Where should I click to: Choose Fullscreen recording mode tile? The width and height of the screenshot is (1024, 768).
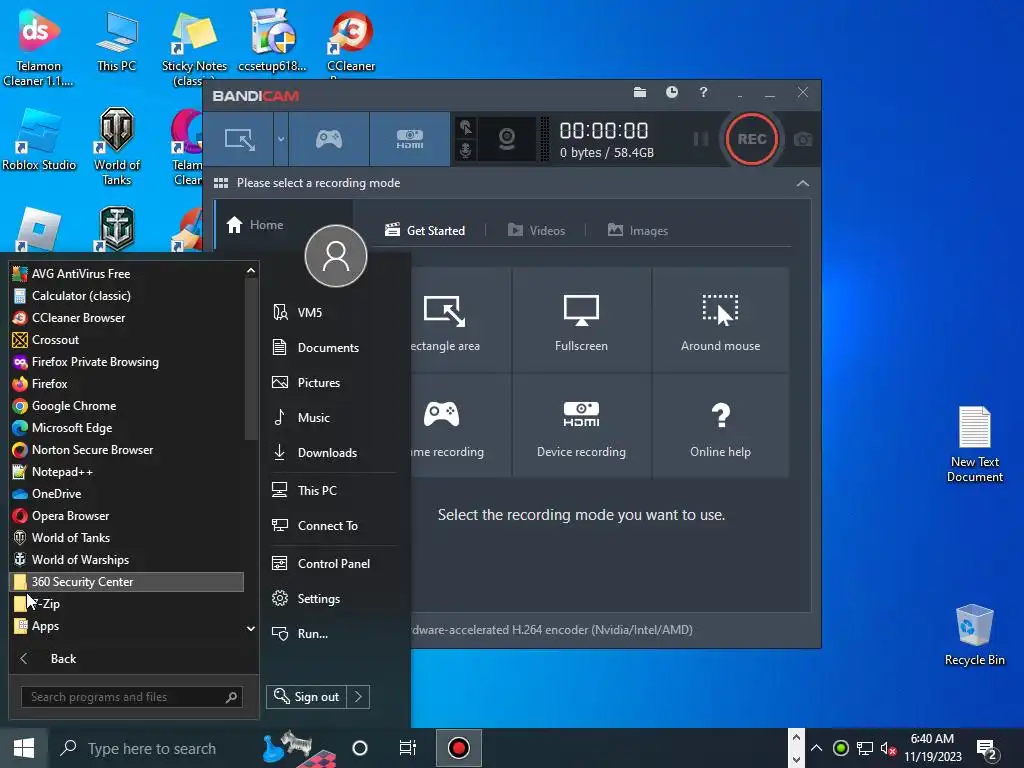(x=581, y=320)
